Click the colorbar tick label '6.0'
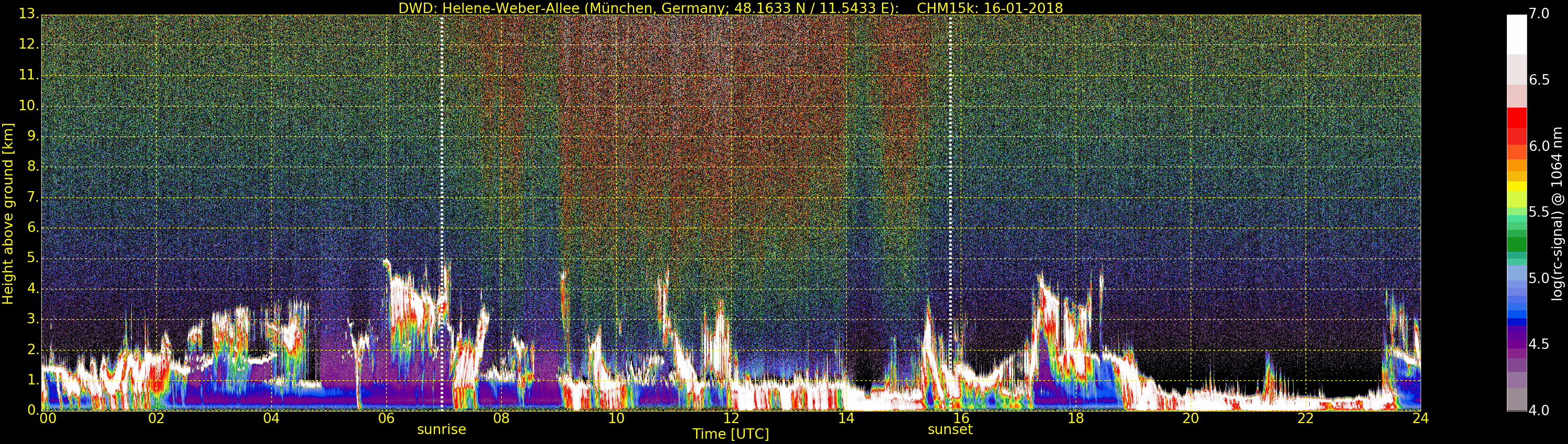This screenshot has width=1568, height=444. [1539, 147]
